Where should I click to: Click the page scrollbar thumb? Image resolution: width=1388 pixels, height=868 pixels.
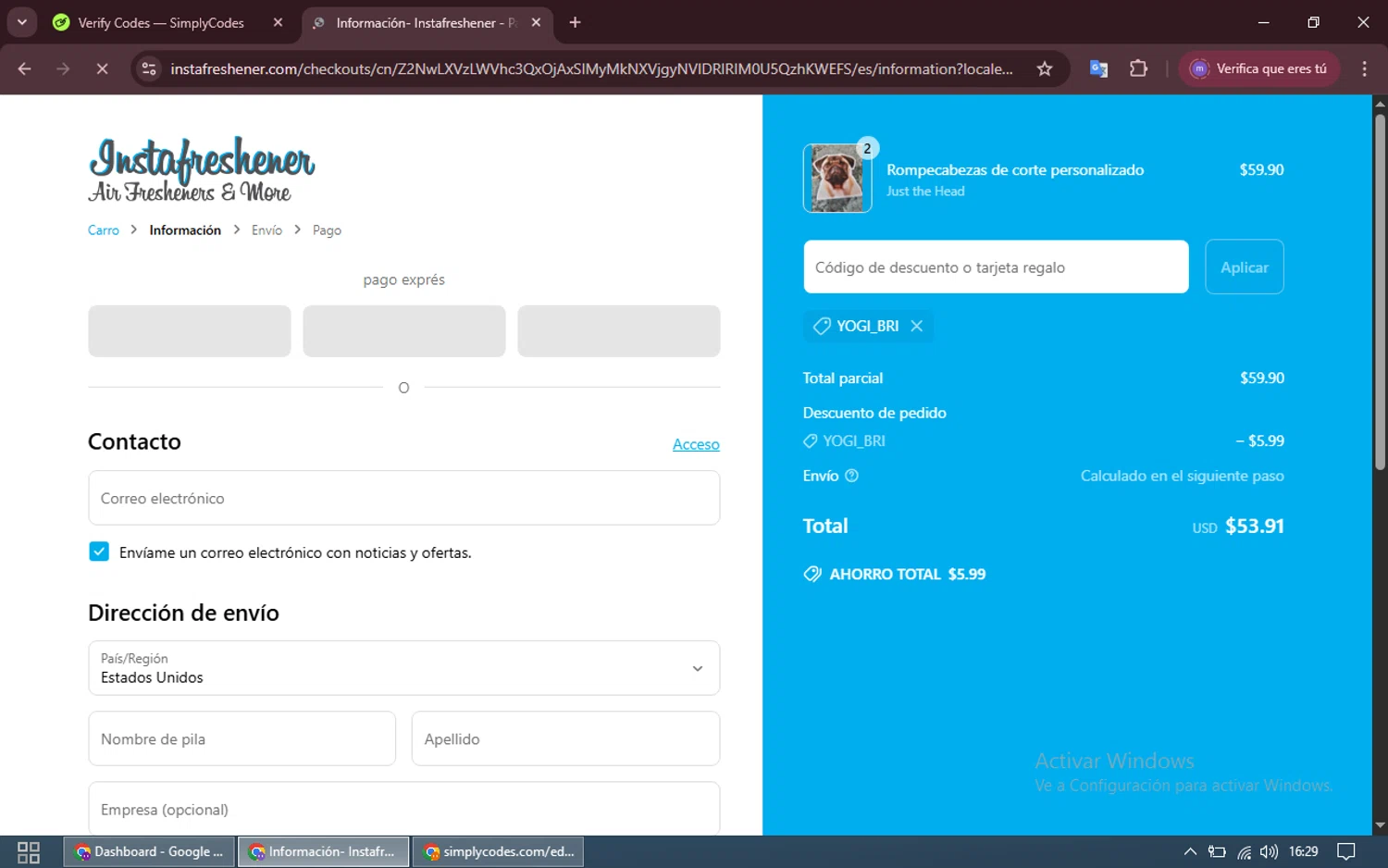[1380, 291]
